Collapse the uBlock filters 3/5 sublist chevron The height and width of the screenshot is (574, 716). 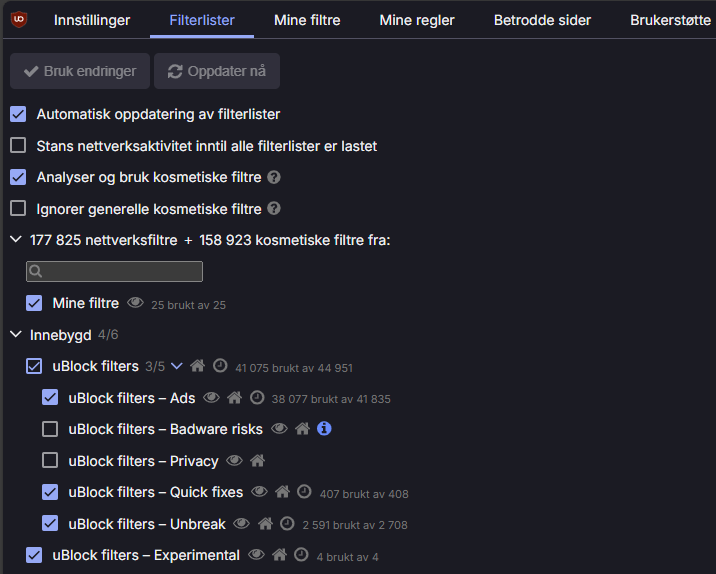pyautogui.click(x=177, y=366)
